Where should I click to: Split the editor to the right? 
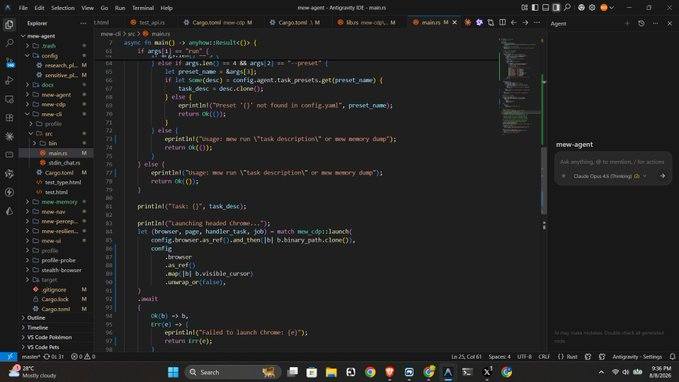tap(502, 23)
